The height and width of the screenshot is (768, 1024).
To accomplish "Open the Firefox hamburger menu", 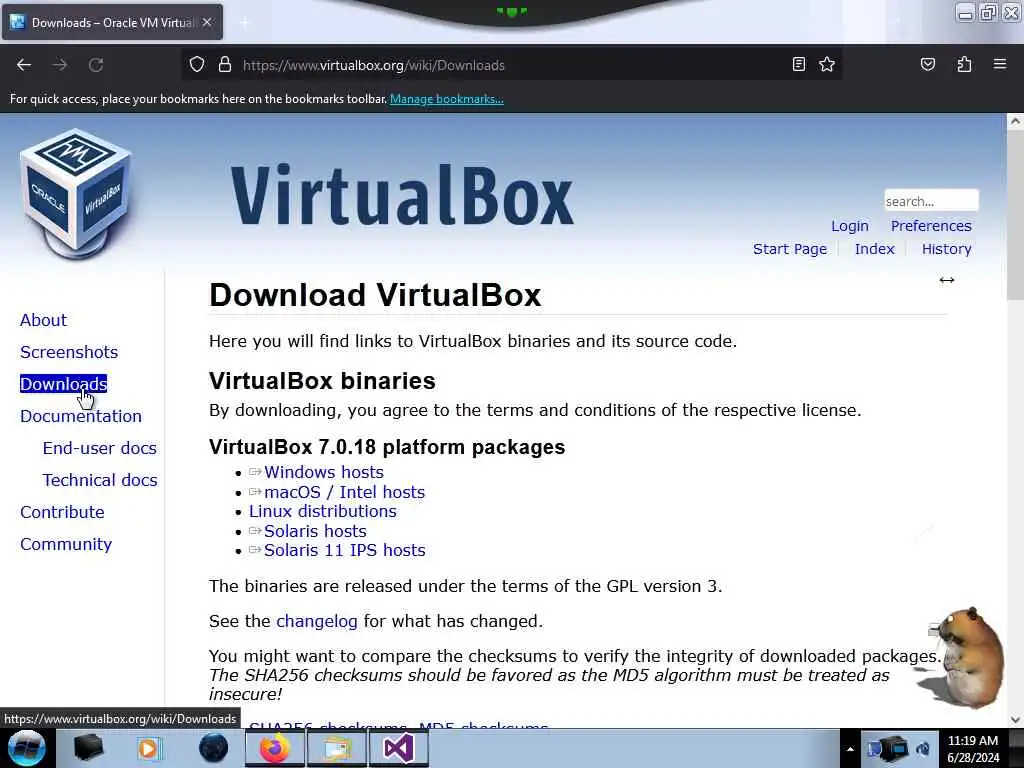I will coord(1000,64).
